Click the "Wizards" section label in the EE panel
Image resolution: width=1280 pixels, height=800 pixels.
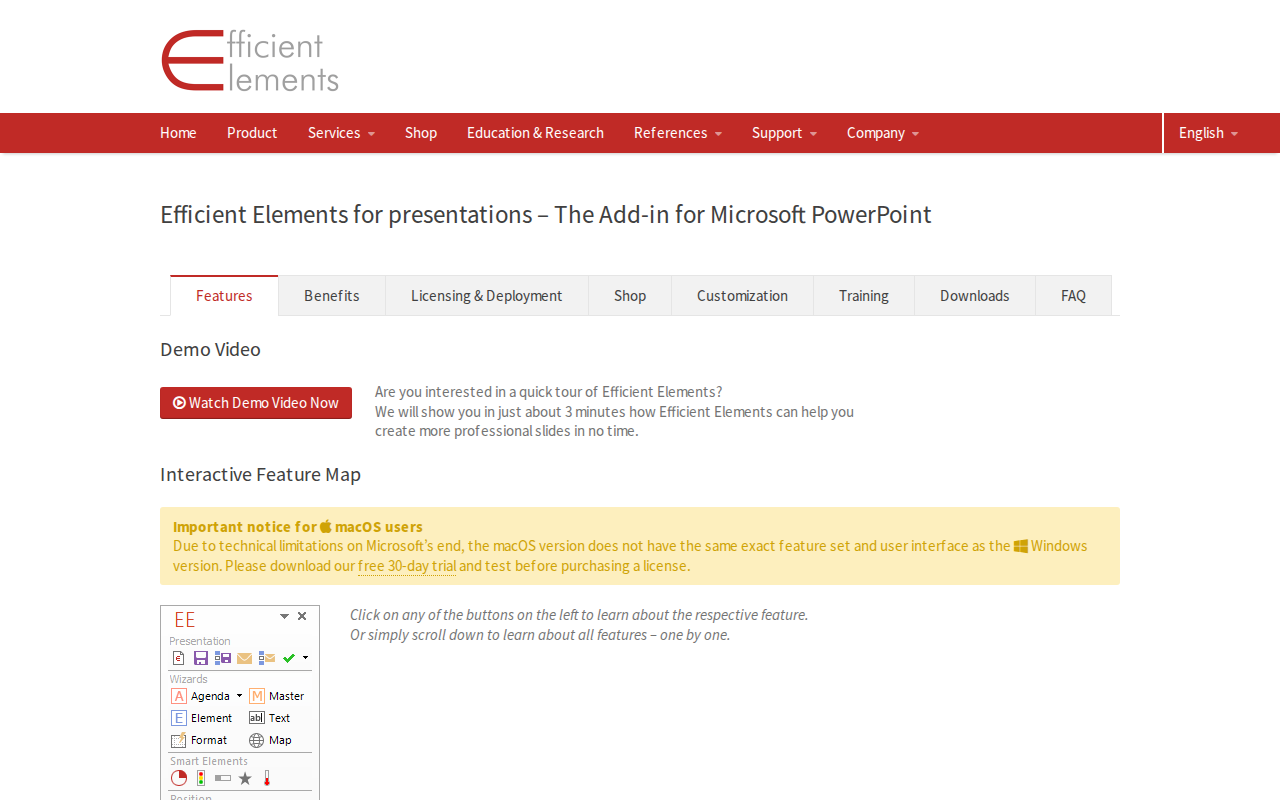[x=189, y=679]
